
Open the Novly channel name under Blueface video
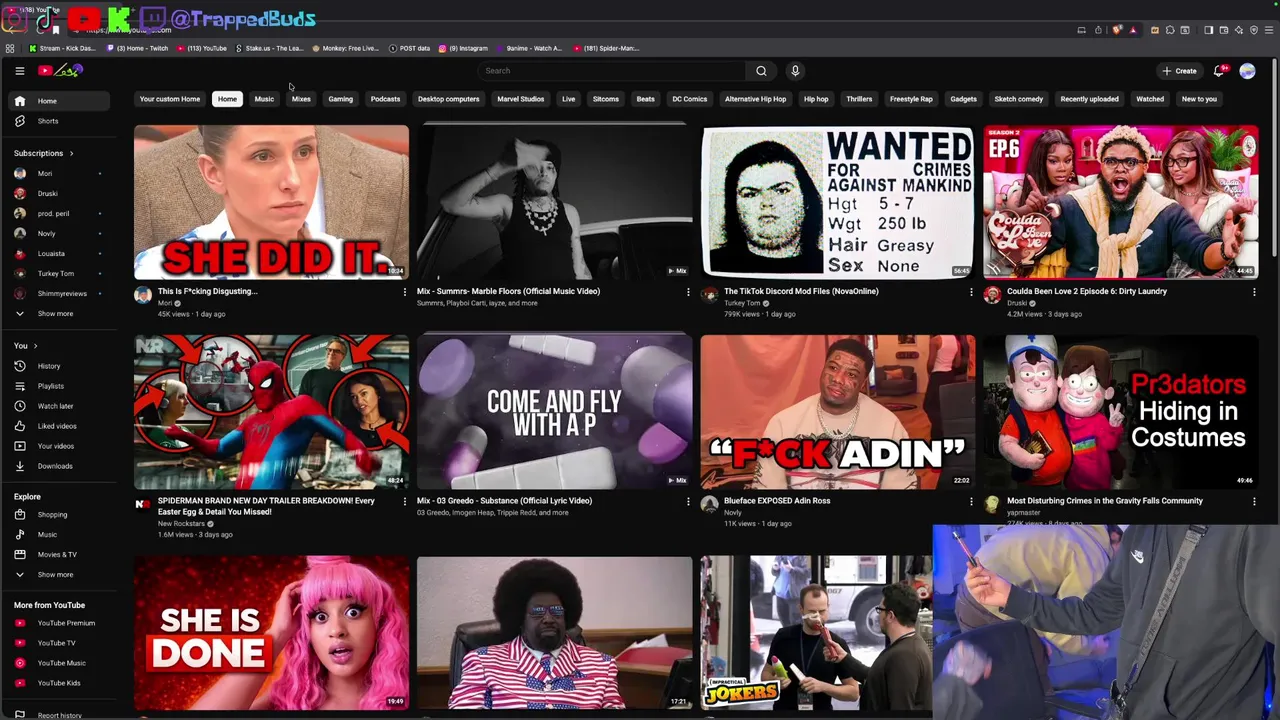(x=733, y=513)
